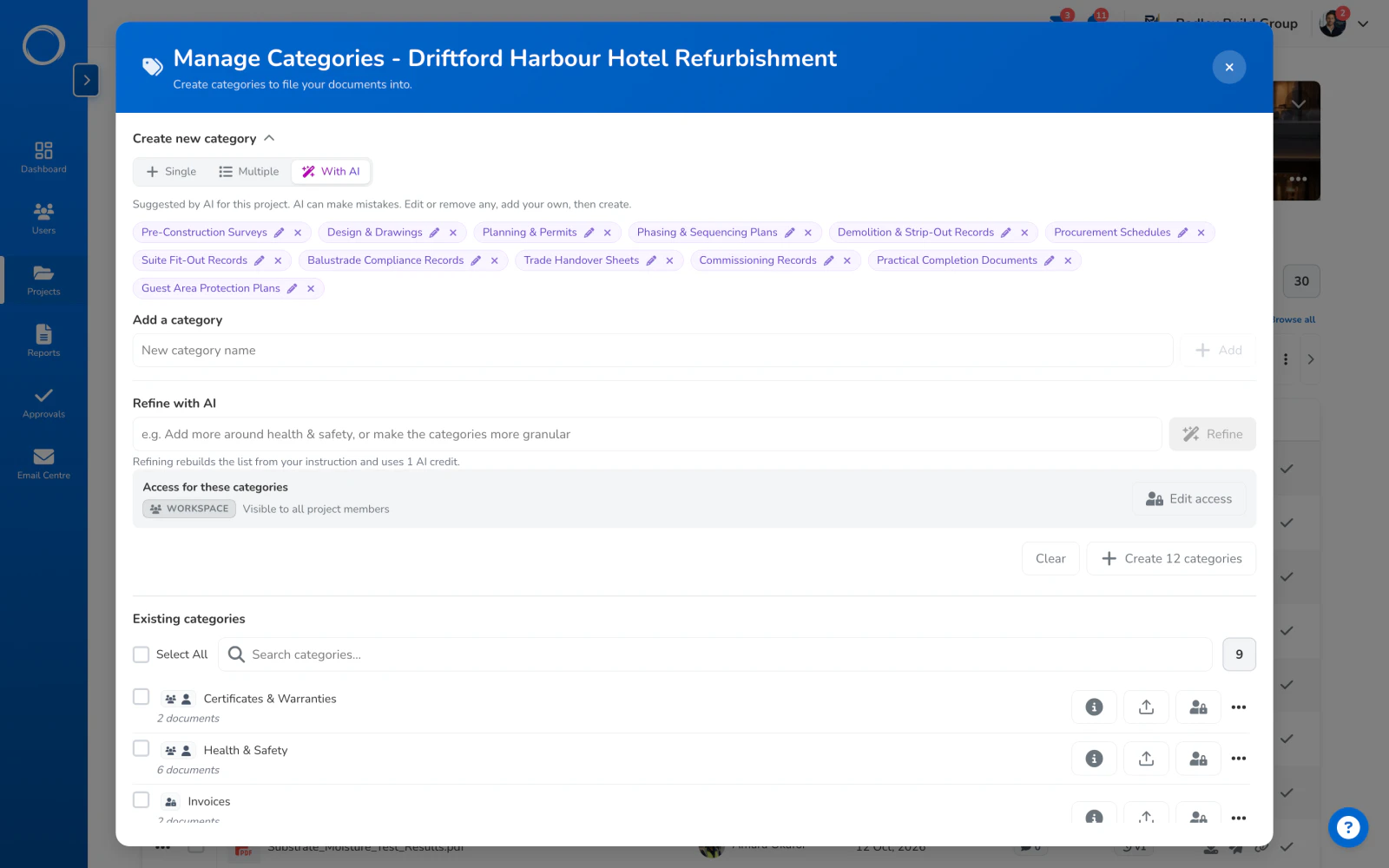The height and width of the screenshot is (868, 1389).
Task: Manage access for Health & Safety category
Action: coord(1198,759)
